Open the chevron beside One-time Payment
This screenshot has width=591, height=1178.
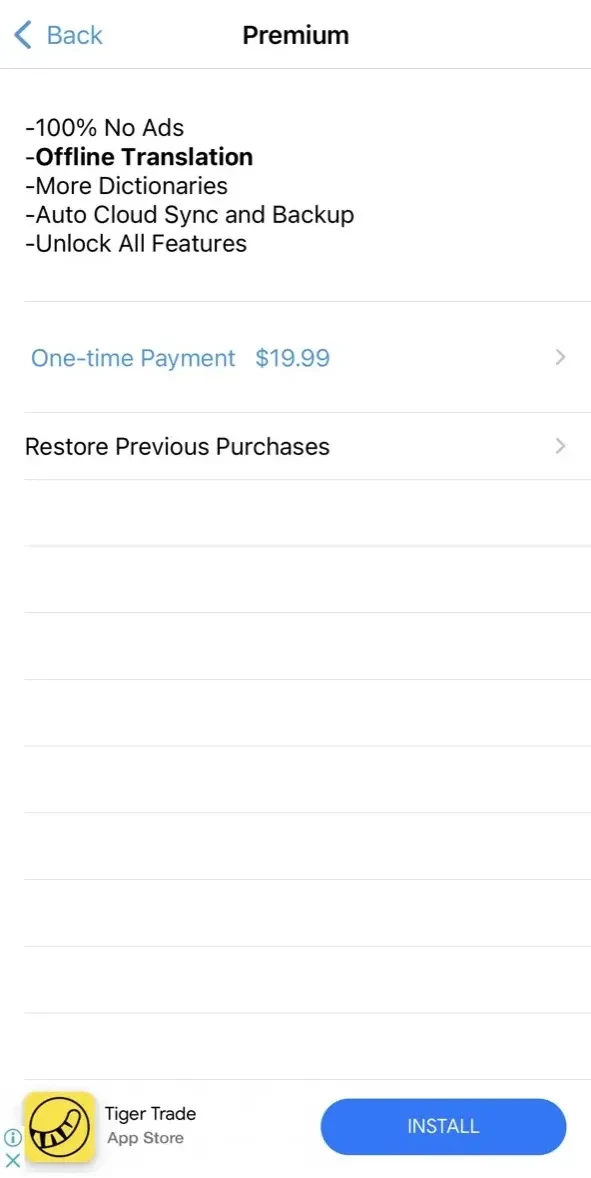(559, 358)
